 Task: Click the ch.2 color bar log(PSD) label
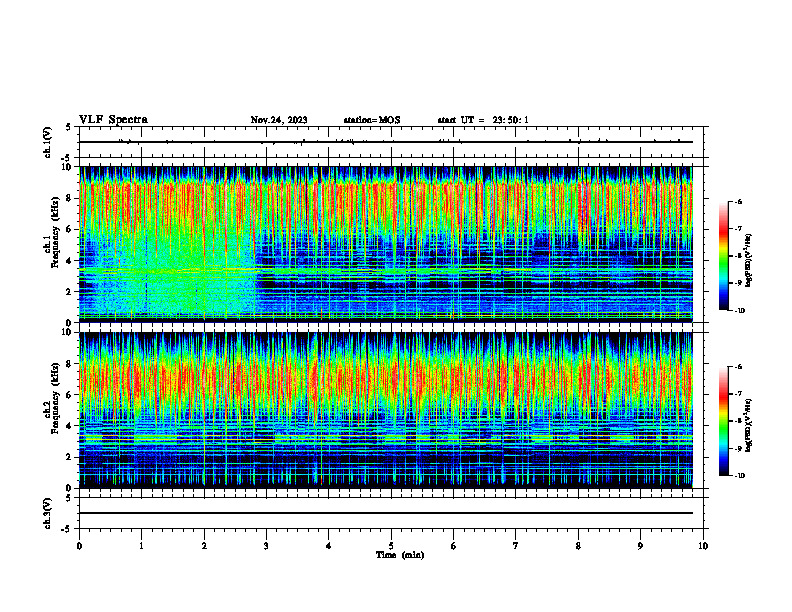(x=749, y=425)
